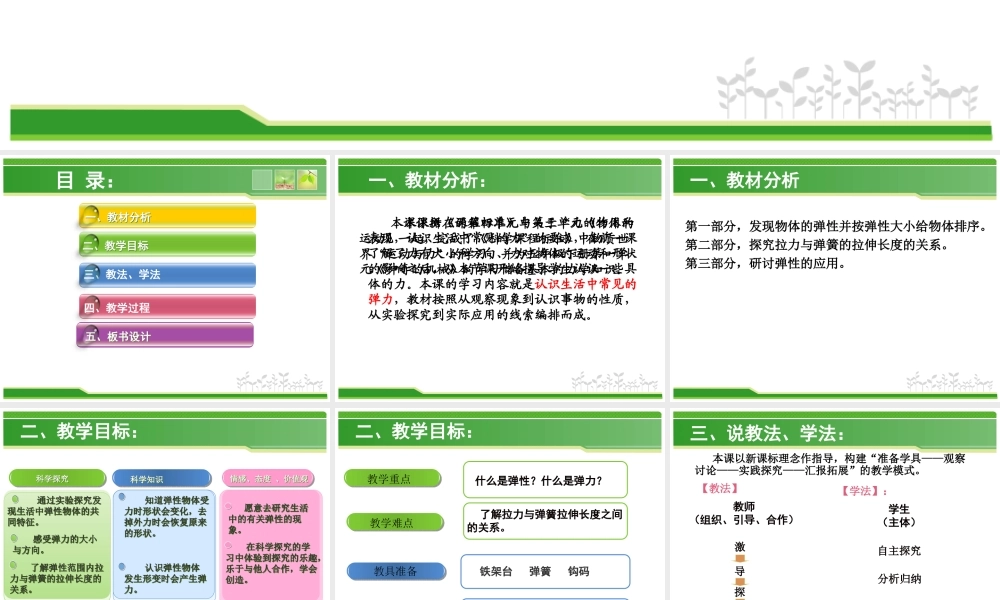Click the blank green square icon in the 目录 header
The image size is (1000, 600).
[262, 179]
